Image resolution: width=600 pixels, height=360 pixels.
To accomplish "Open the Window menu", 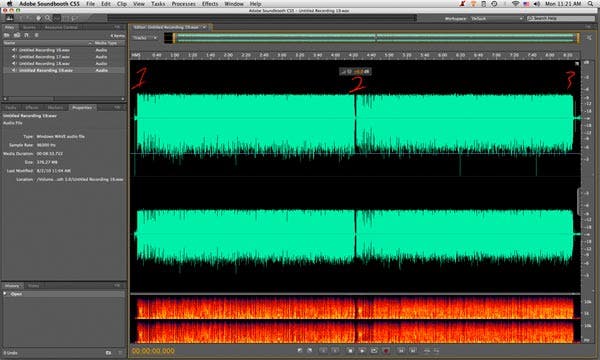I will pyautogui.click(x=234, y=3).
